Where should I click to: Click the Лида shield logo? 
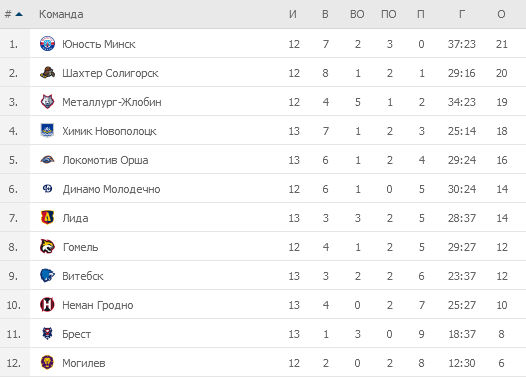pos(47,218)
